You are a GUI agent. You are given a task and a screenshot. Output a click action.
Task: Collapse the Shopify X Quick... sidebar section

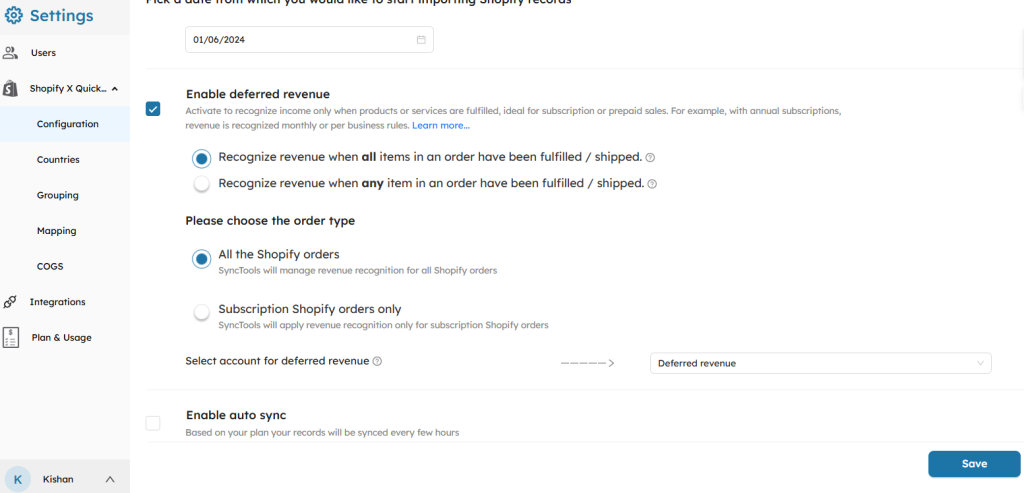[115, 88]
